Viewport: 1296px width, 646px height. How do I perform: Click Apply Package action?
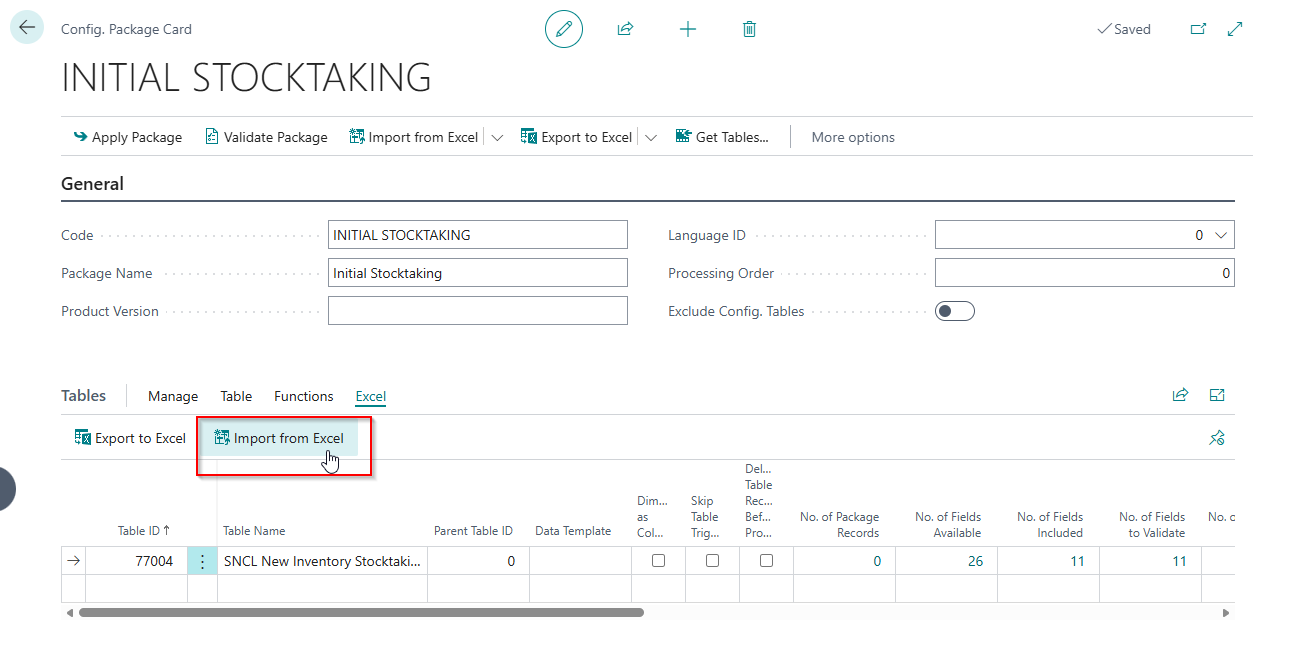click(127, 137)
